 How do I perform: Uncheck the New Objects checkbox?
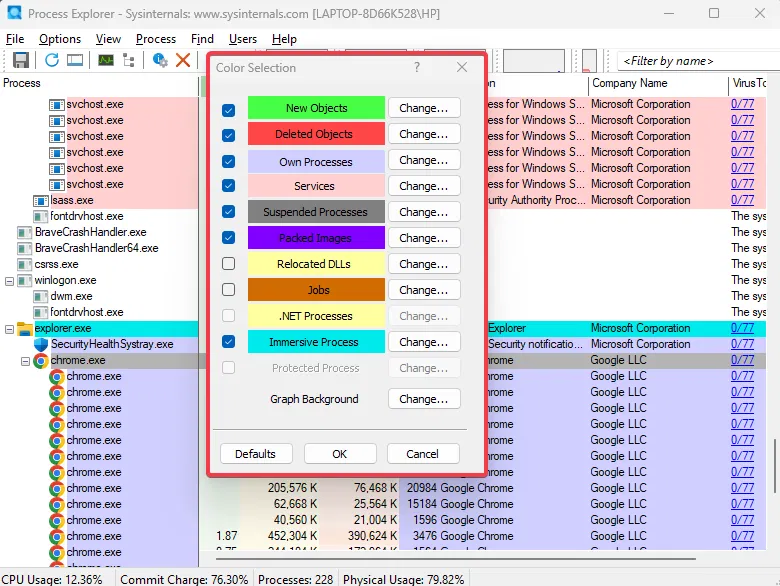[x=229, y=109]
